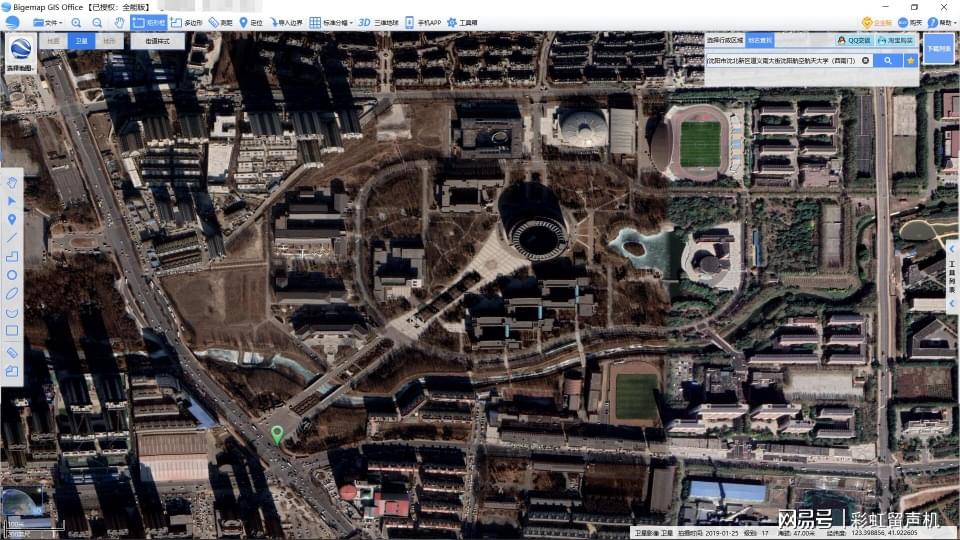
Task: Click the zoom out magnifier icon
Action: click(97, 22)
